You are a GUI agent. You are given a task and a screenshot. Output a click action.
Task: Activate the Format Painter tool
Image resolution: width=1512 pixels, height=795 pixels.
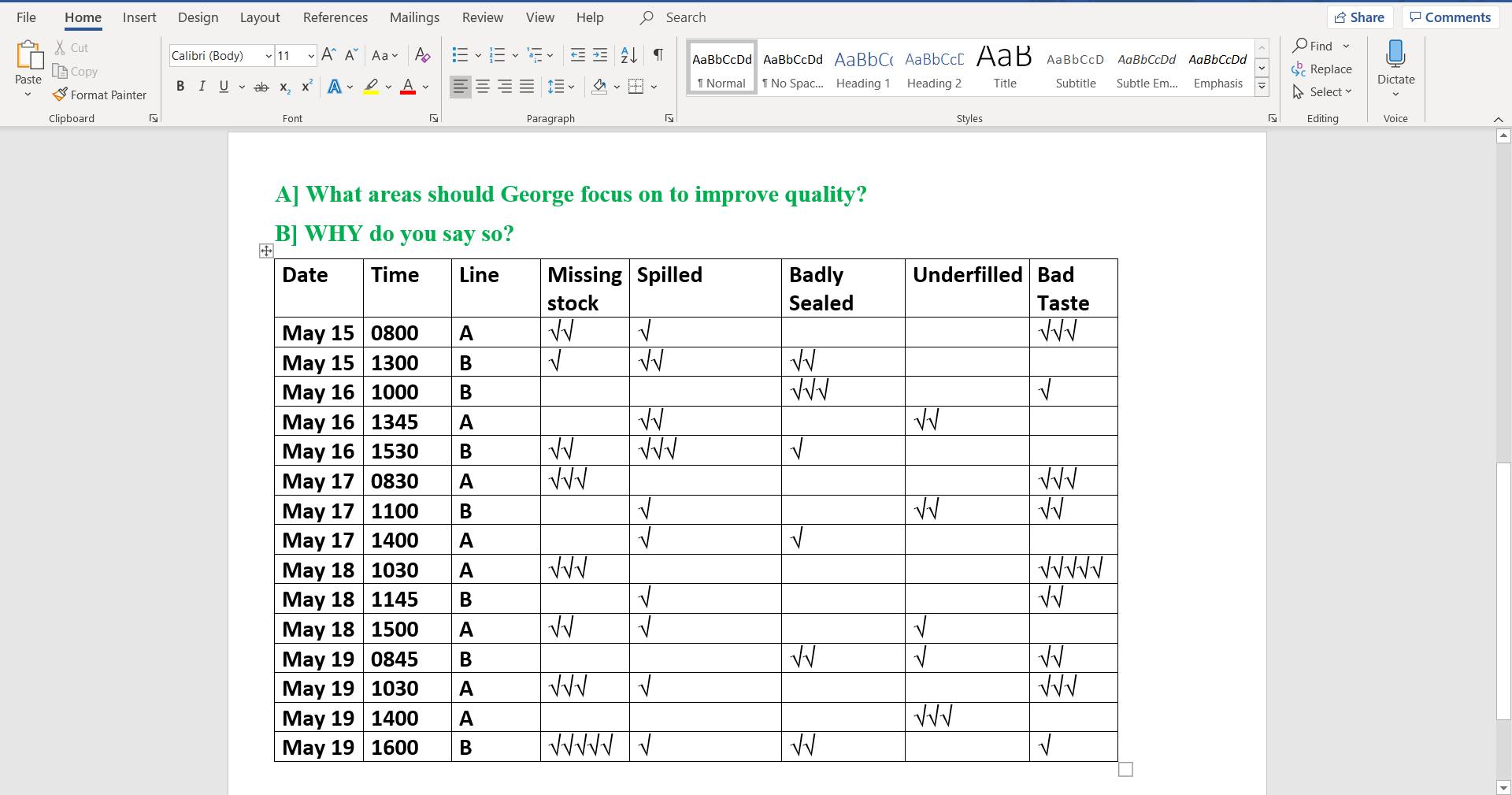point(100,95)
